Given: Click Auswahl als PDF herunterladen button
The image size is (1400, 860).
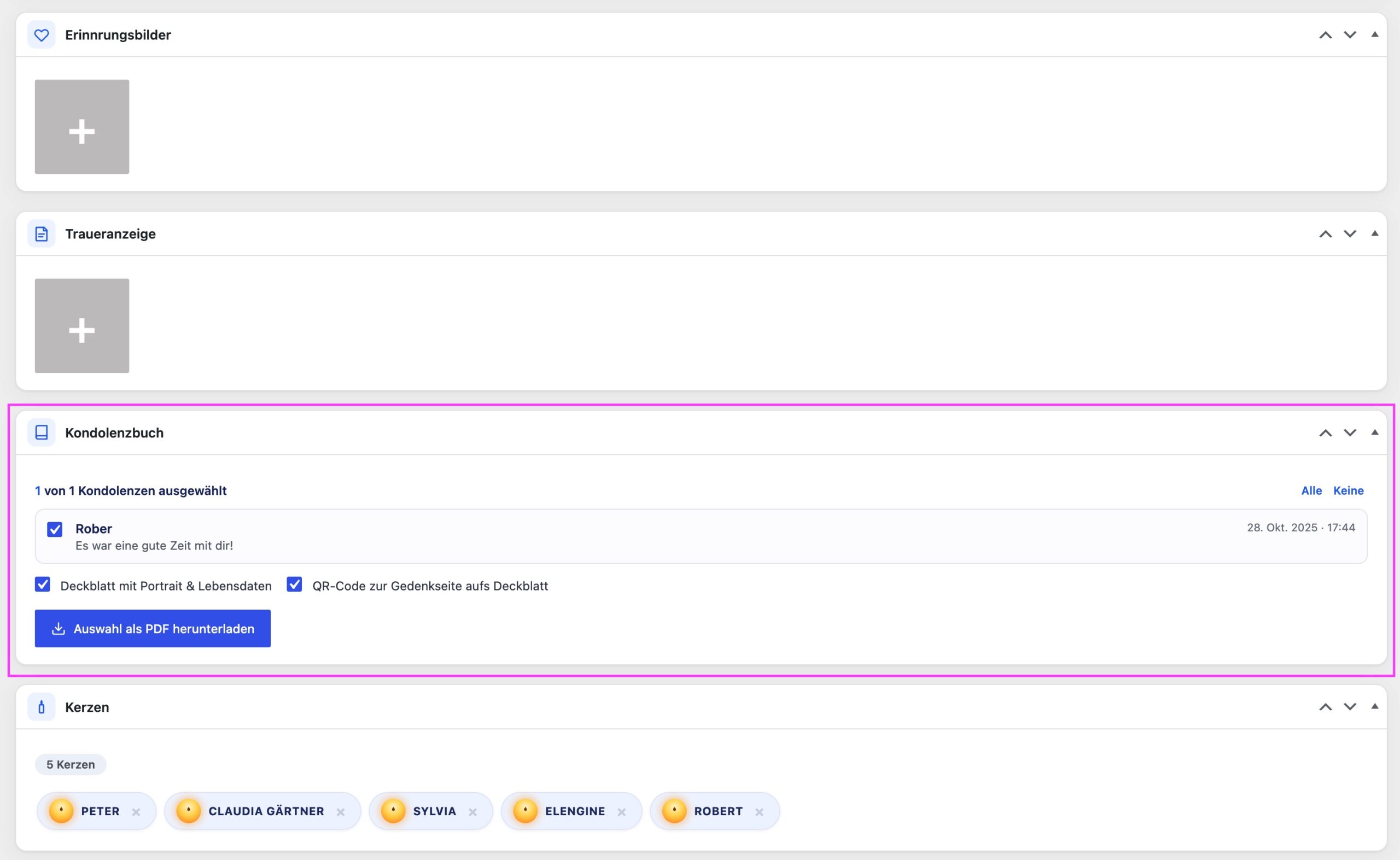Looking at the screenshot, I should (x=153, y=629).
